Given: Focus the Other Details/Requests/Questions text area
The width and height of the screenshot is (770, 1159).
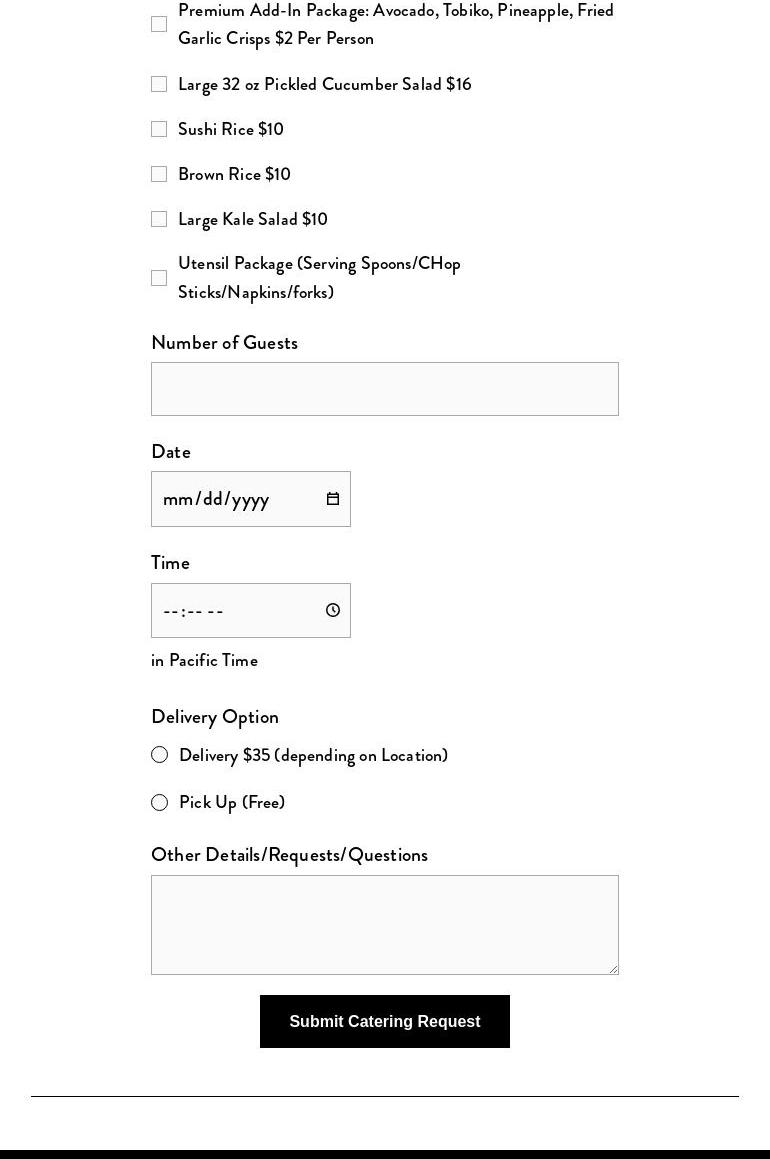Looking at the screenshot, I should coord(385,925).
